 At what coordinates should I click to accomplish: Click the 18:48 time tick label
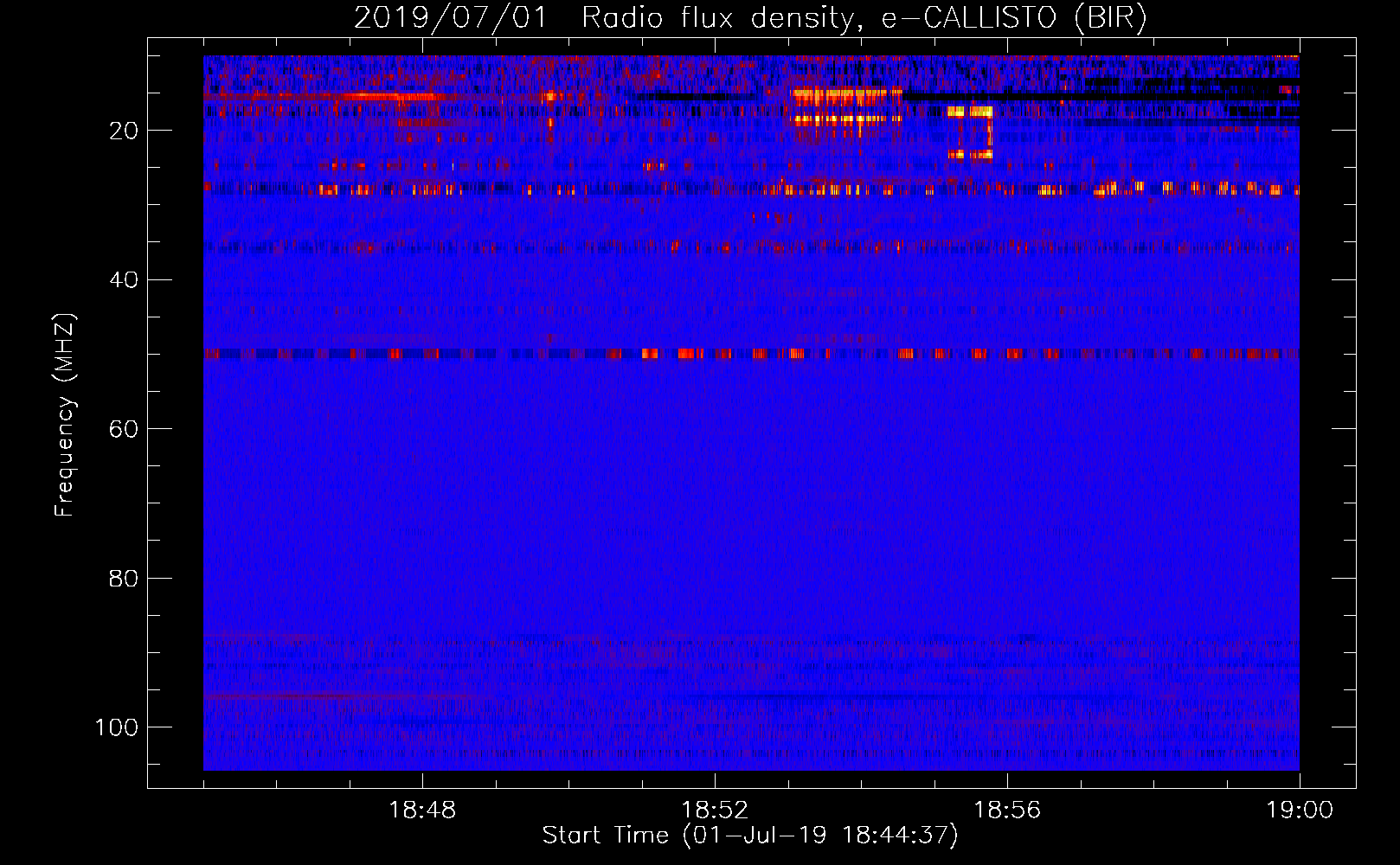tap(422, 811)
